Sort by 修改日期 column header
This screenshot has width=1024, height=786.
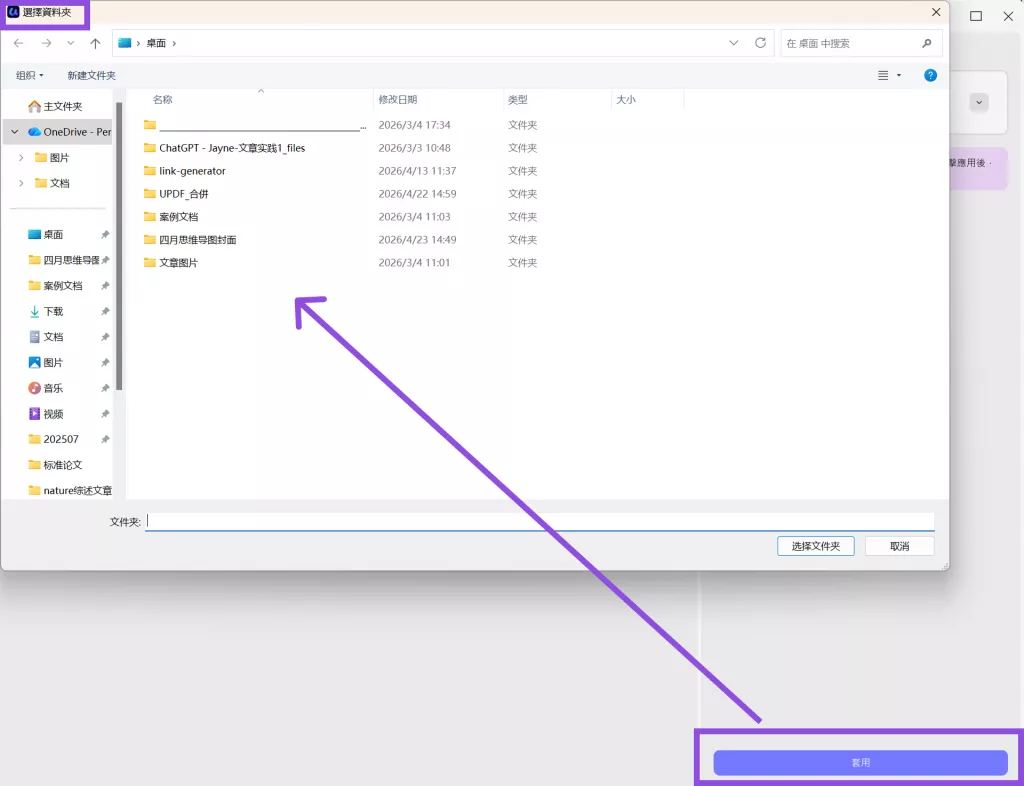point(398,99)
